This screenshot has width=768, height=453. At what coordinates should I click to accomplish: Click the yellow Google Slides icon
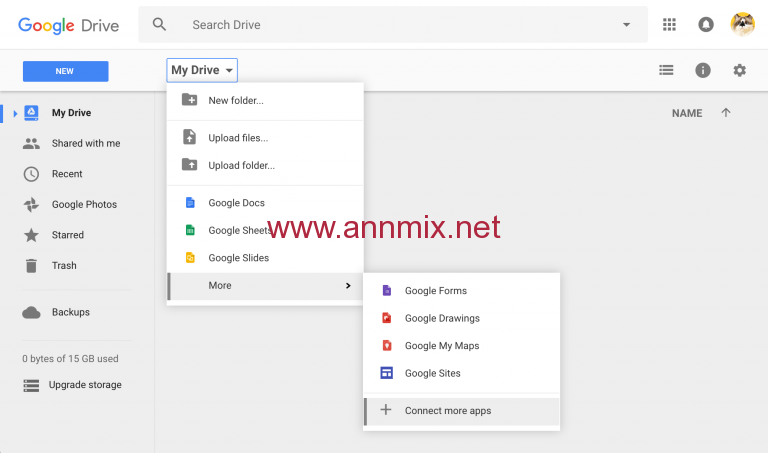(190, 258)
